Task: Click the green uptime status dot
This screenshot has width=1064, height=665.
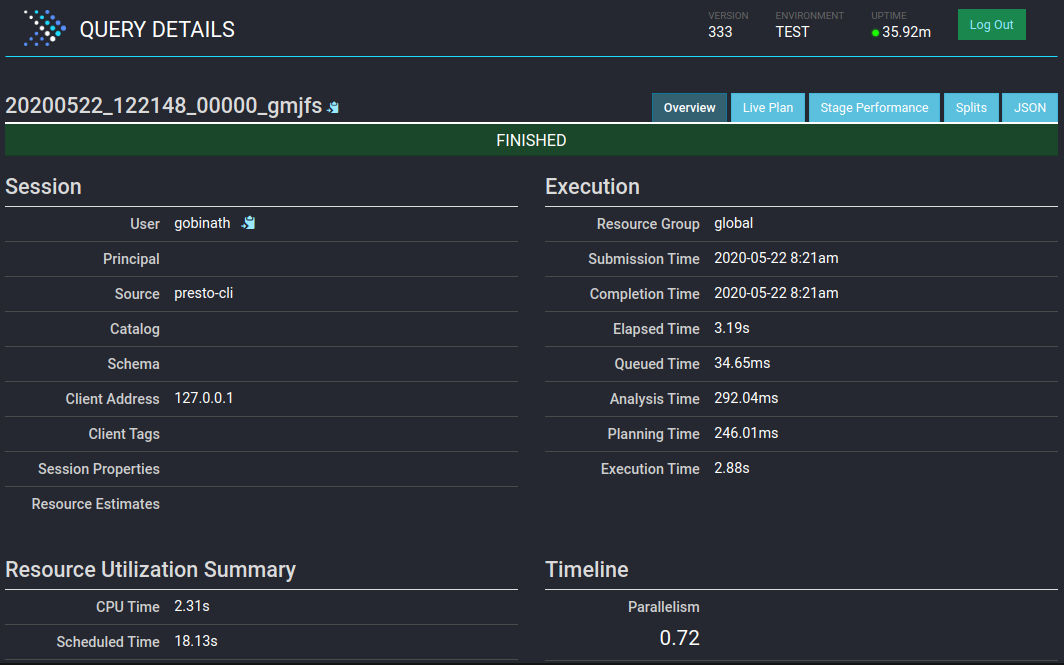Action: (x=875, y=33)
